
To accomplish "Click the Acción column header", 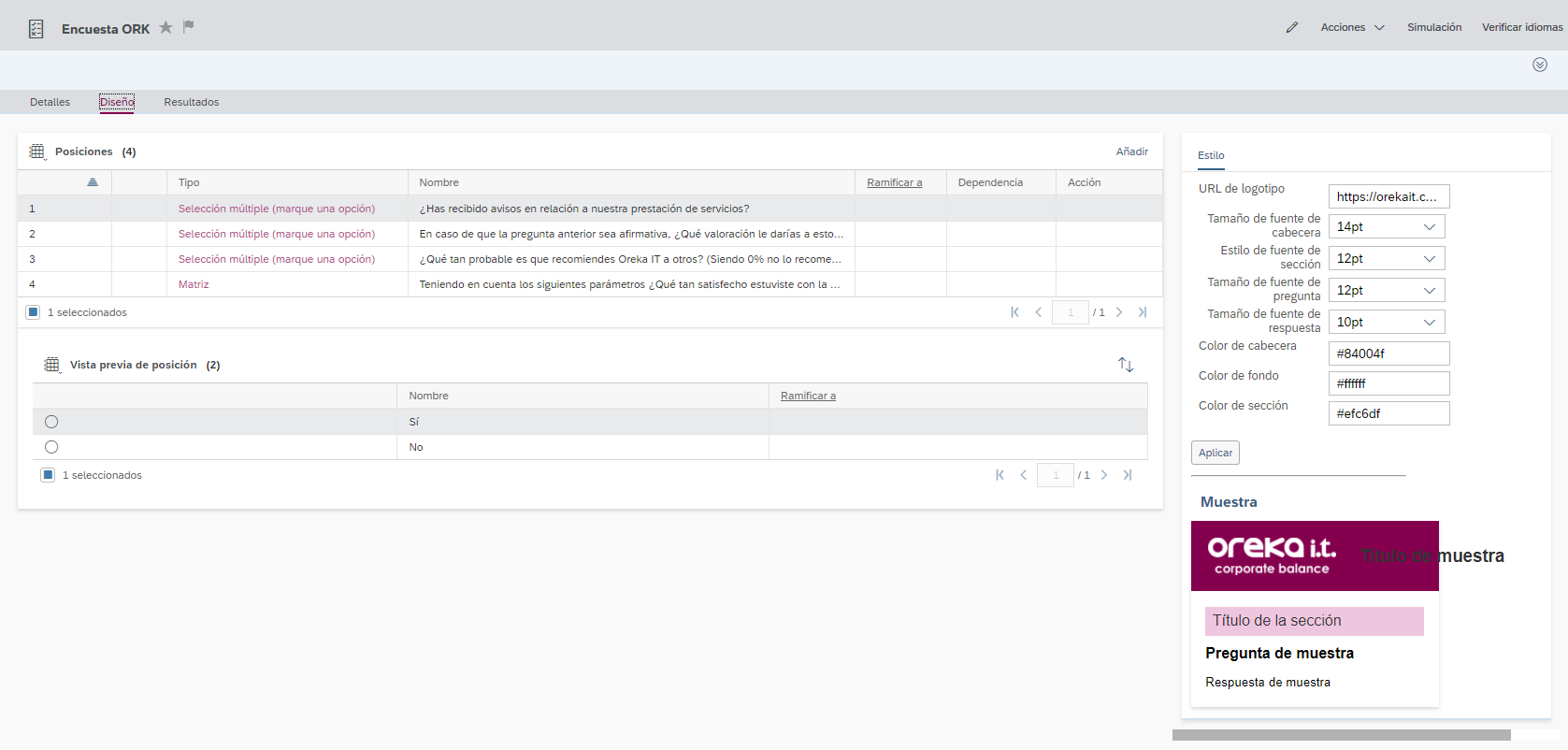I will [x=1109, y=182].
